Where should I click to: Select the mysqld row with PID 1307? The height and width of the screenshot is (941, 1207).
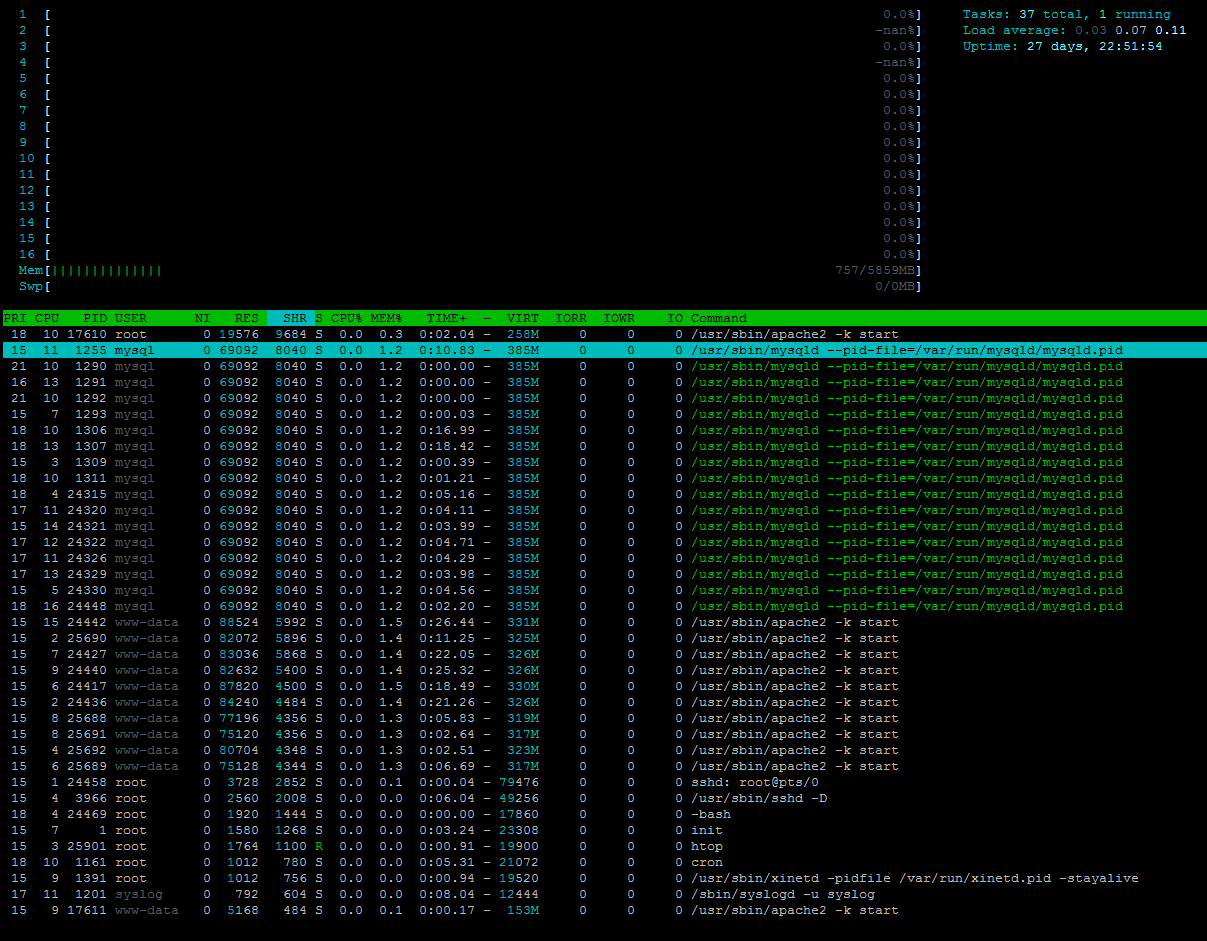tap(603, 446)
